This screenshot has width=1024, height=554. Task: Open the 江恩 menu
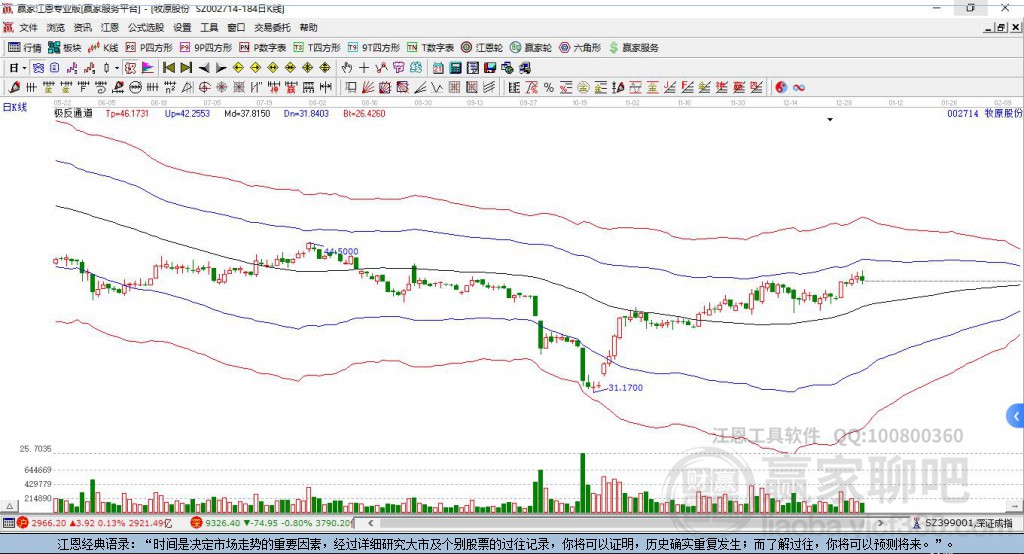tap(110, 27)
